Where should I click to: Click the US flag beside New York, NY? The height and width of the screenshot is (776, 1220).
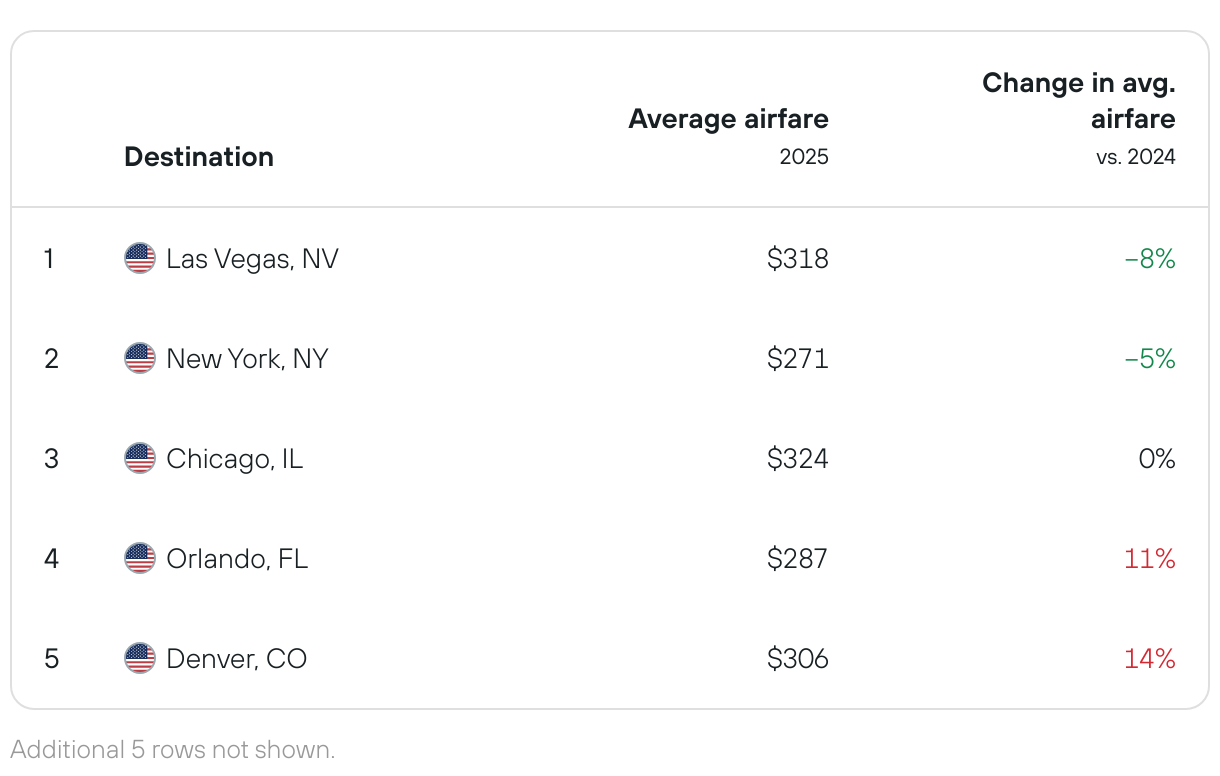(140, 358)
